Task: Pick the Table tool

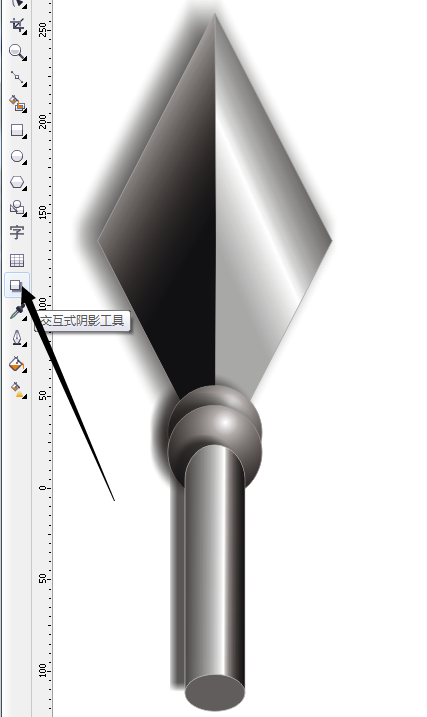Action: coord(17,260)
